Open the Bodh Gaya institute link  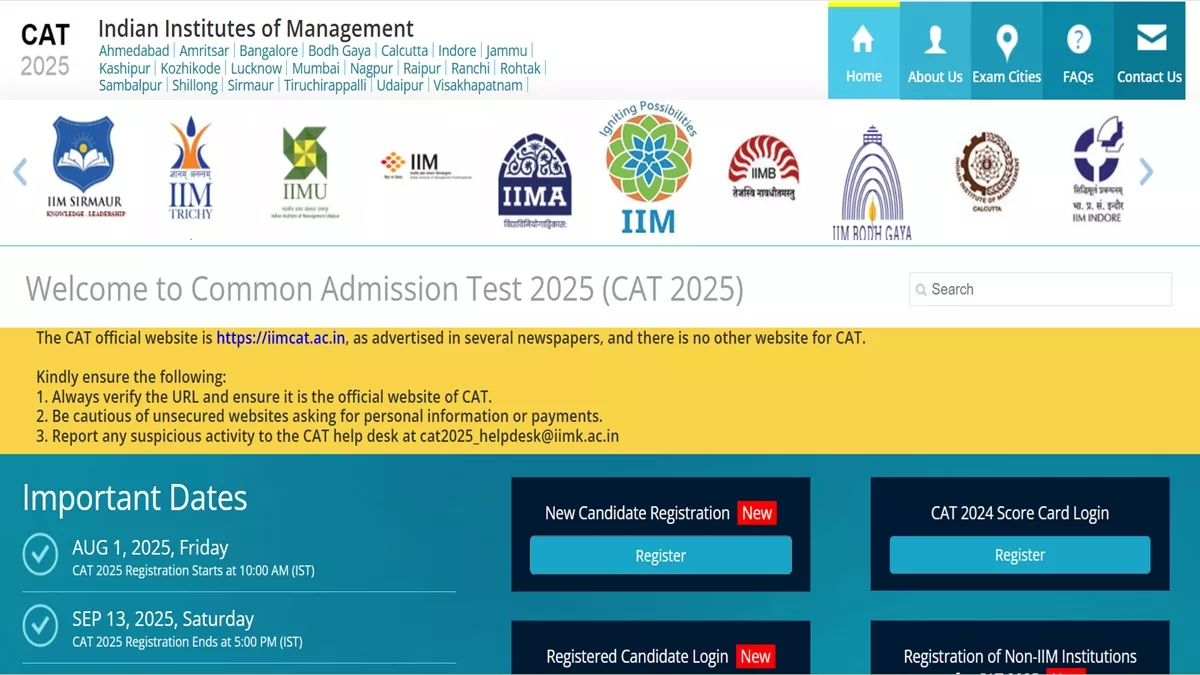(x=339, y=51)
